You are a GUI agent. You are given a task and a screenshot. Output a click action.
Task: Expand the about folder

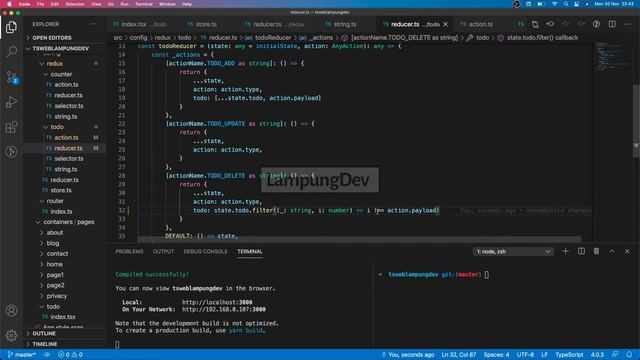[55, 233]
